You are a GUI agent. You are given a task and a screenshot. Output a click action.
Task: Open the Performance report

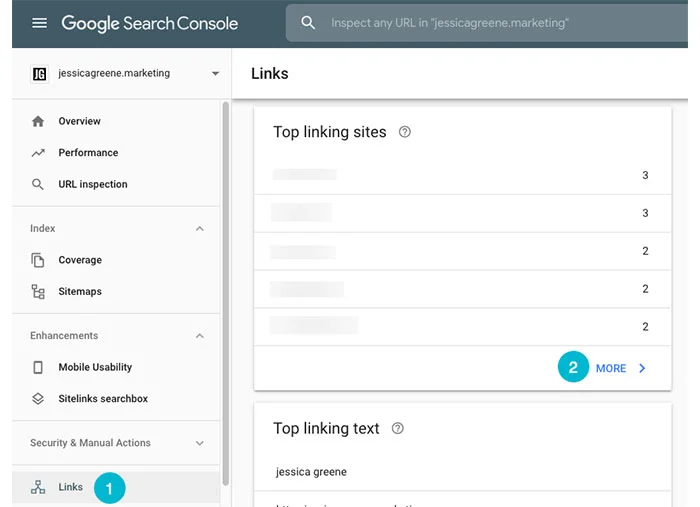pos(88,153)
